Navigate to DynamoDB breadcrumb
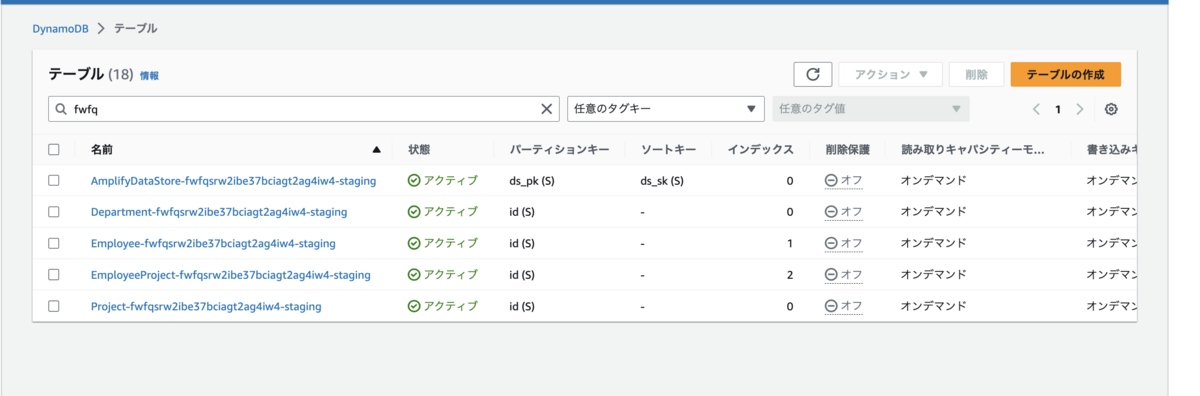 (x=59, y=28)
